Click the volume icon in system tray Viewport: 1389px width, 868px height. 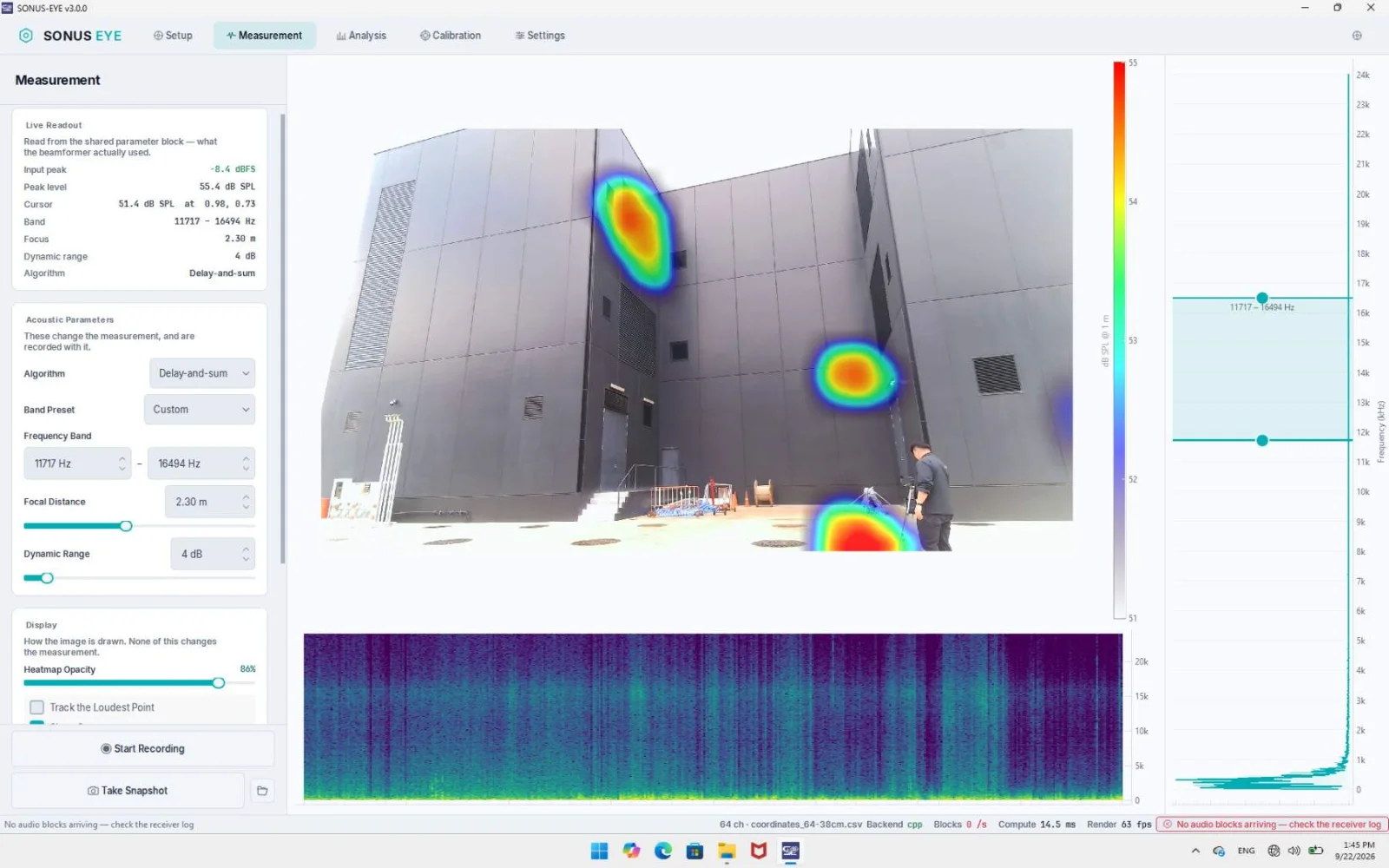pyautogui.click(x=1294, y=851)
